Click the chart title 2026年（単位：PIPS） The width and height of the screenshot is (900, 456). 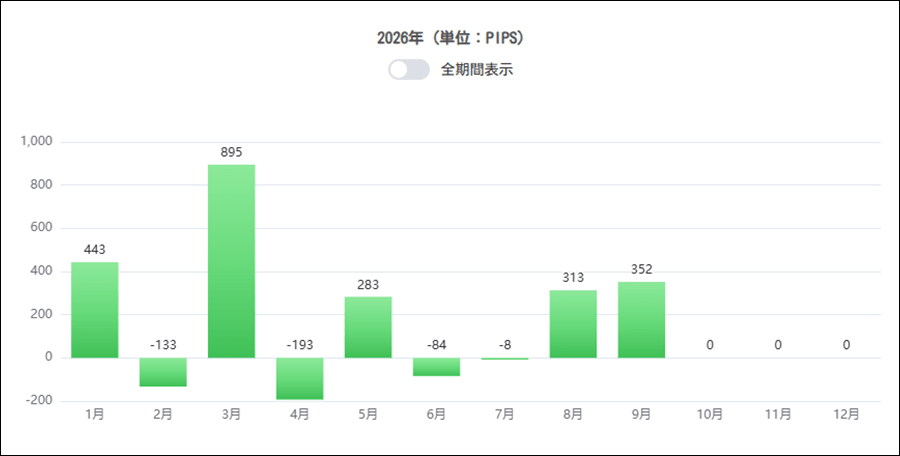click(451, 38)
